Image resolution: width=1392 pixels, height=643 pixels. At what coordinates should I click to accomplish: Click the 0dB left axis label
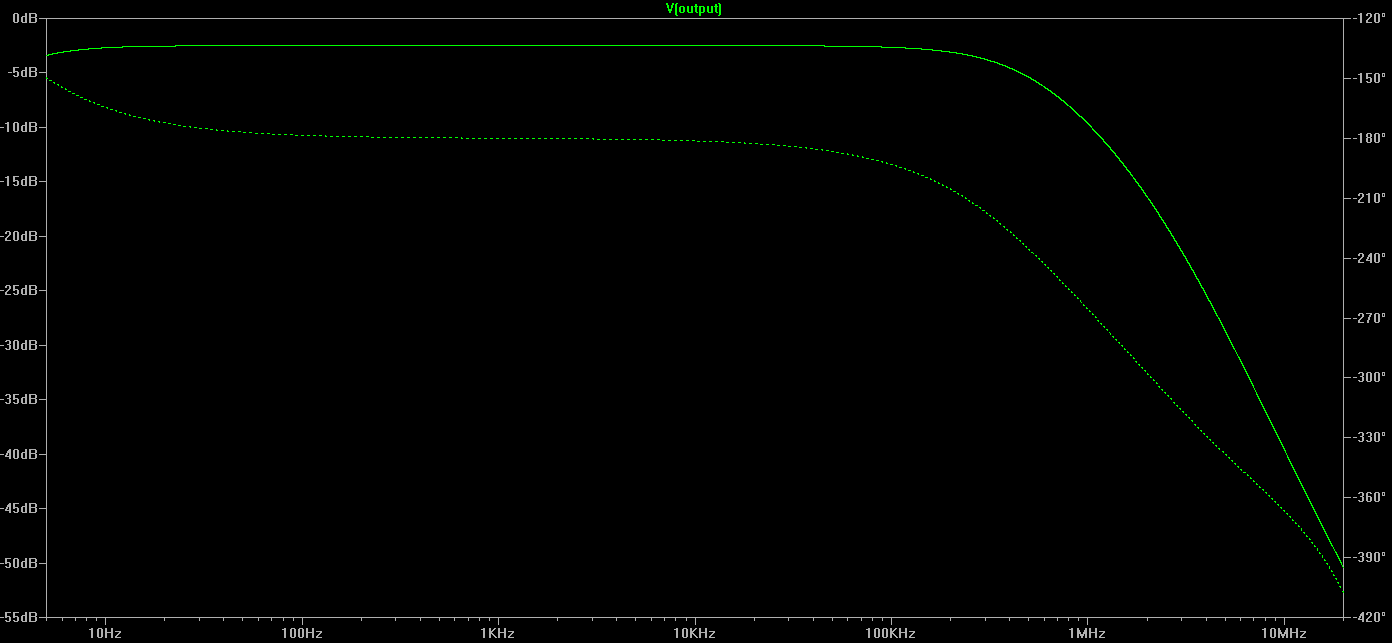point(26,18)
